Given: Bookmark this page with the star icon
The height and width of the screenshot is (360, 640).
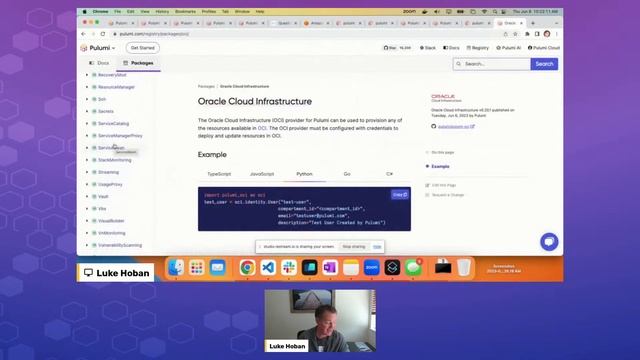Looking at the screenshot, I should pos(515,34).
